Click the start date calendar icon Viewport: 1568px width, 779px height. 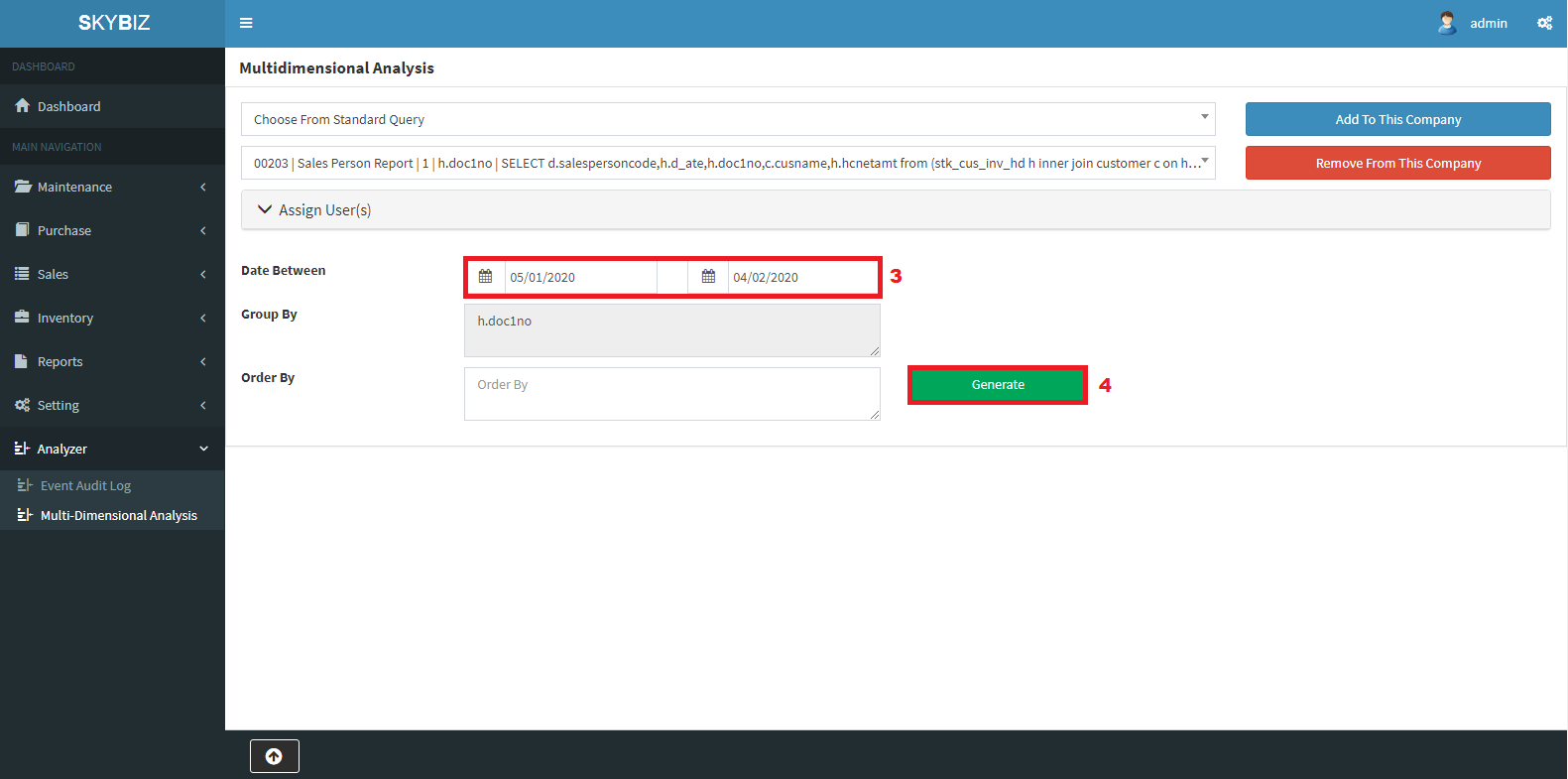(485, 277)
